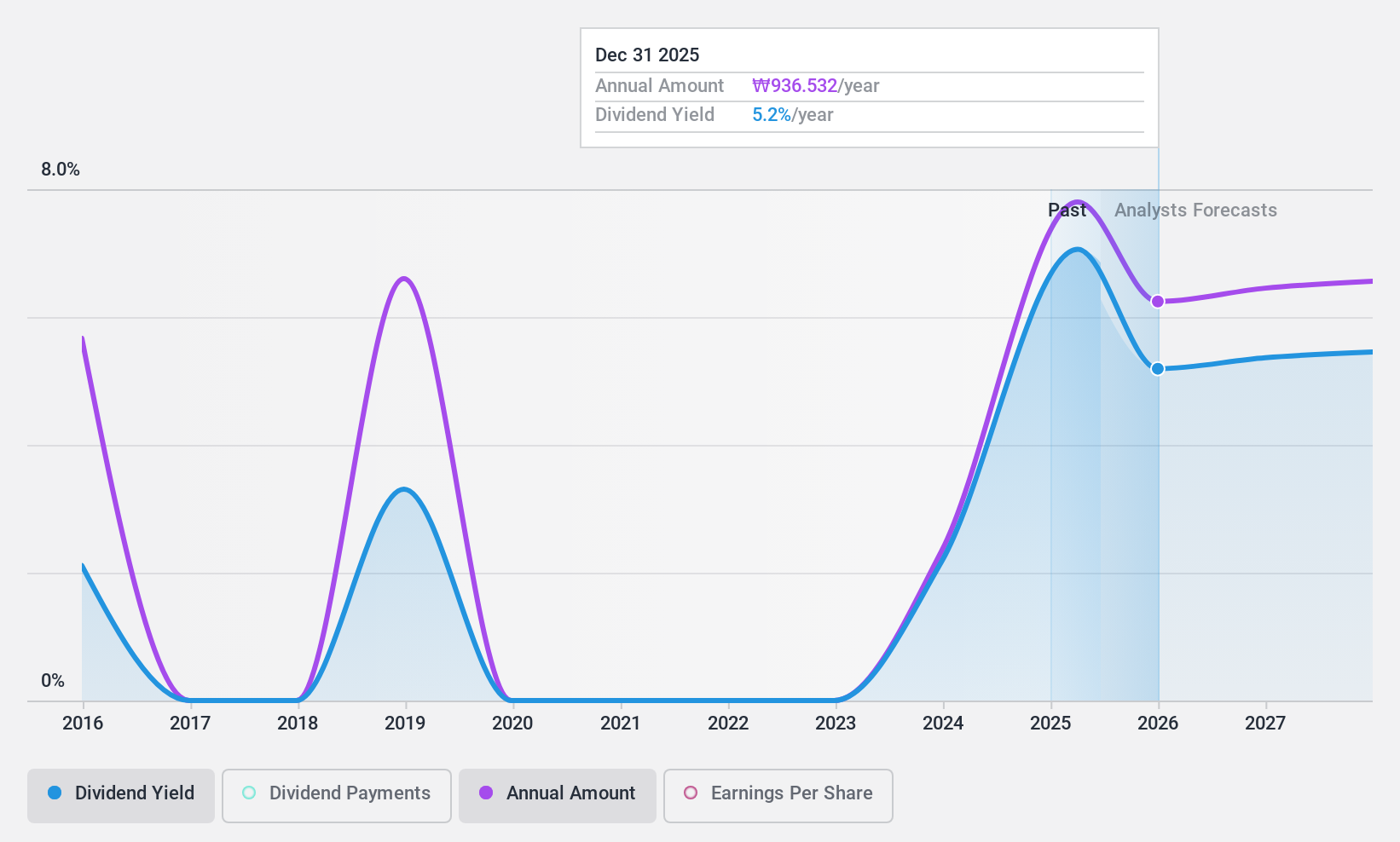1400x842 pixels.
Task: Toggle the Annual Amount legend button
Action: coord(558,796)
